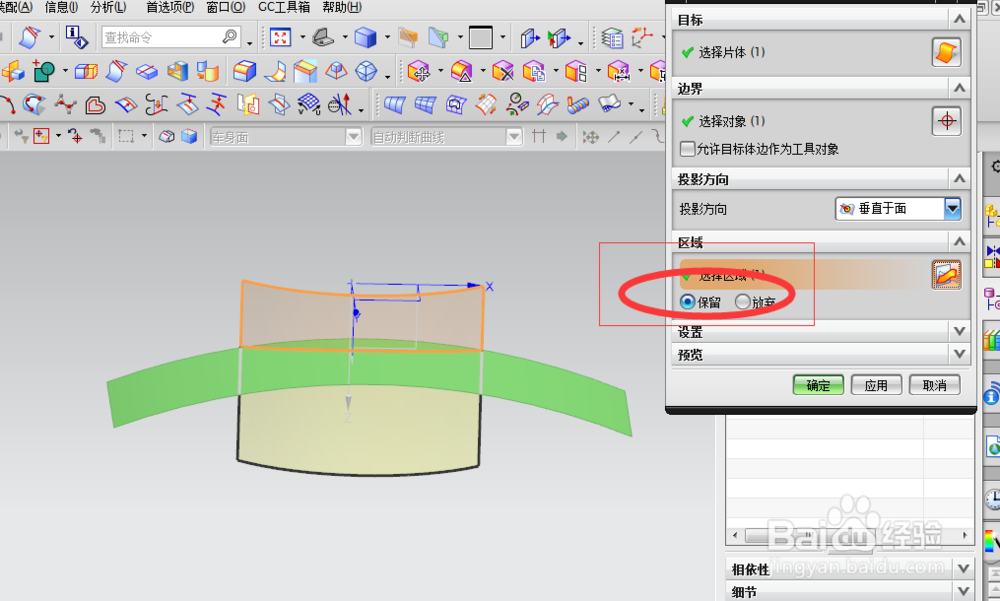Open the 首选项(P) menu
Screen dimensions: 1000x601
[x=170, y=7]
